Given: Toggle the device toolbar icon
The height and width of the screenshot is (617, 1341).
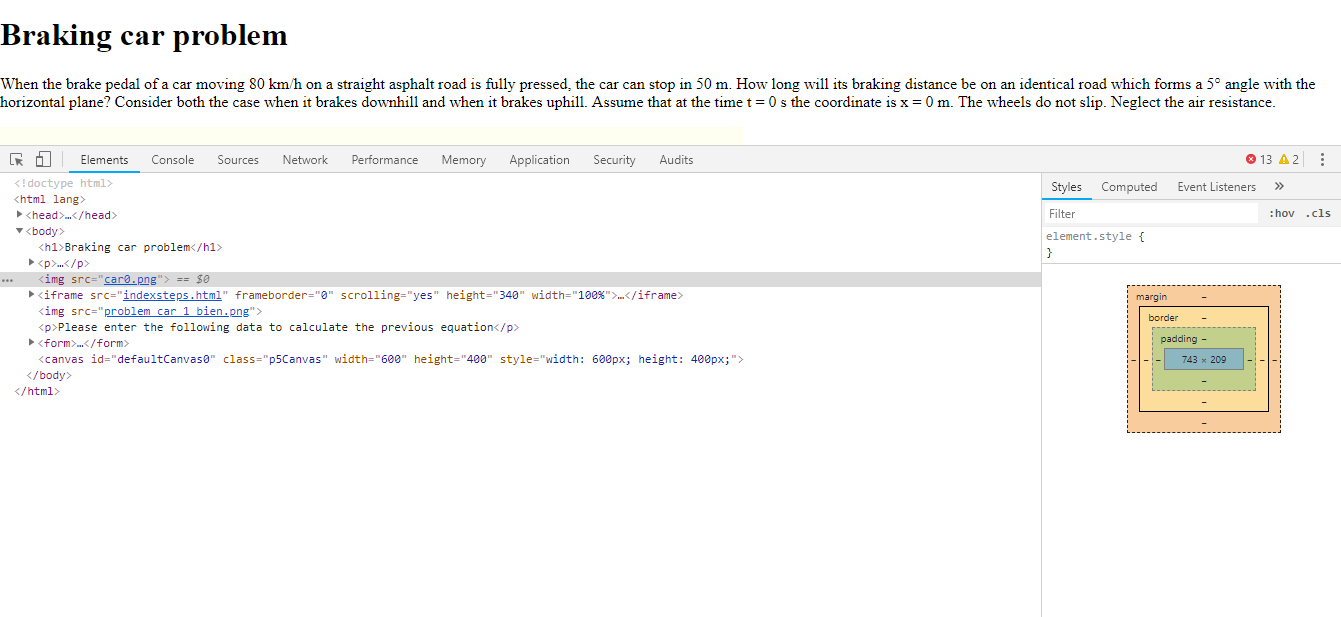Looking at the screenshot, I should tap(43, 160).
